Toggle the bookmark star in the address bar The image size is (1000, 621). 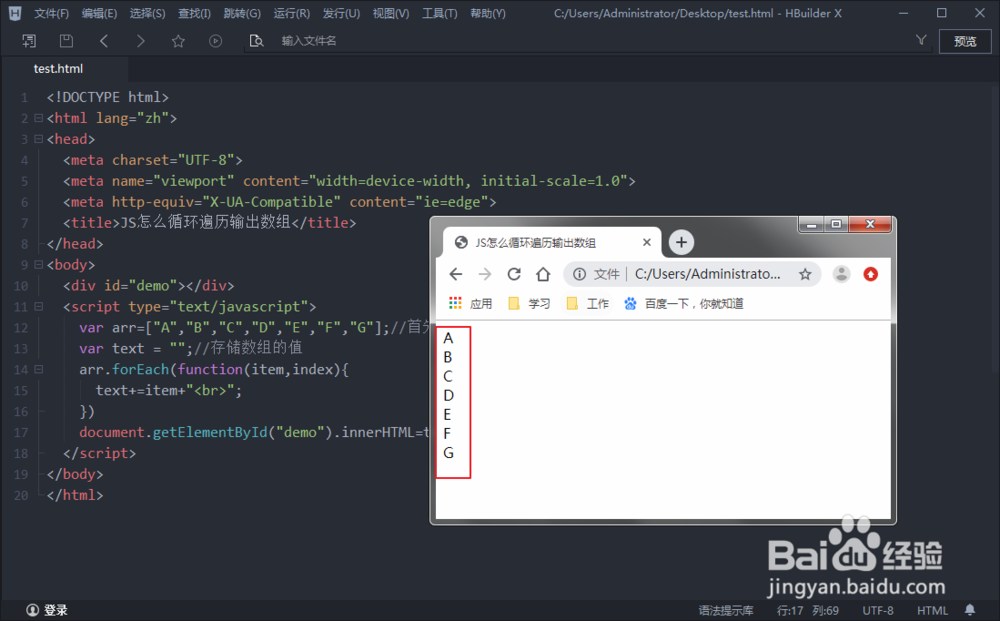pos(804,273)
